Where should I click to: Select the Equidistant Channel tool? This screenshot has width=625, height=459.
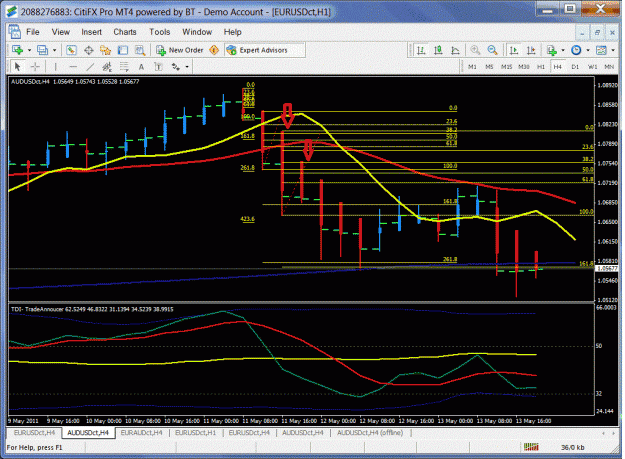[107, 67]
